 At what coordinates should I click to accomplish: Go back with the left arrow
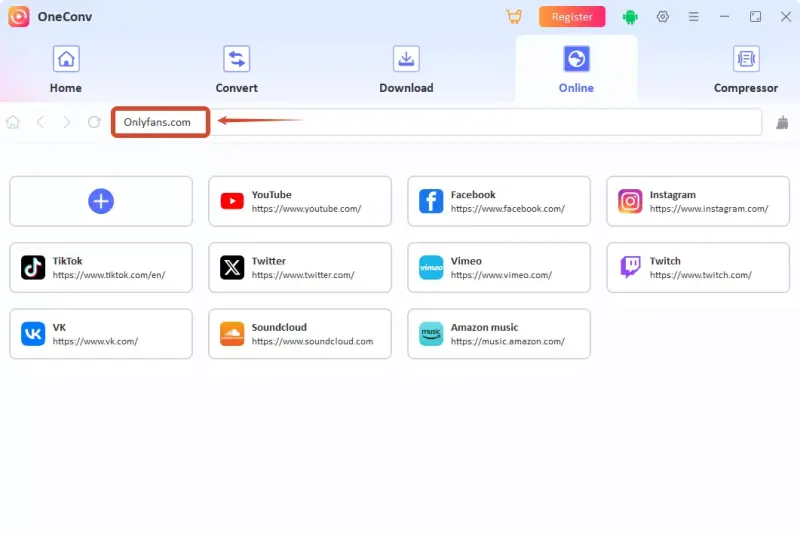click(40, 122)
